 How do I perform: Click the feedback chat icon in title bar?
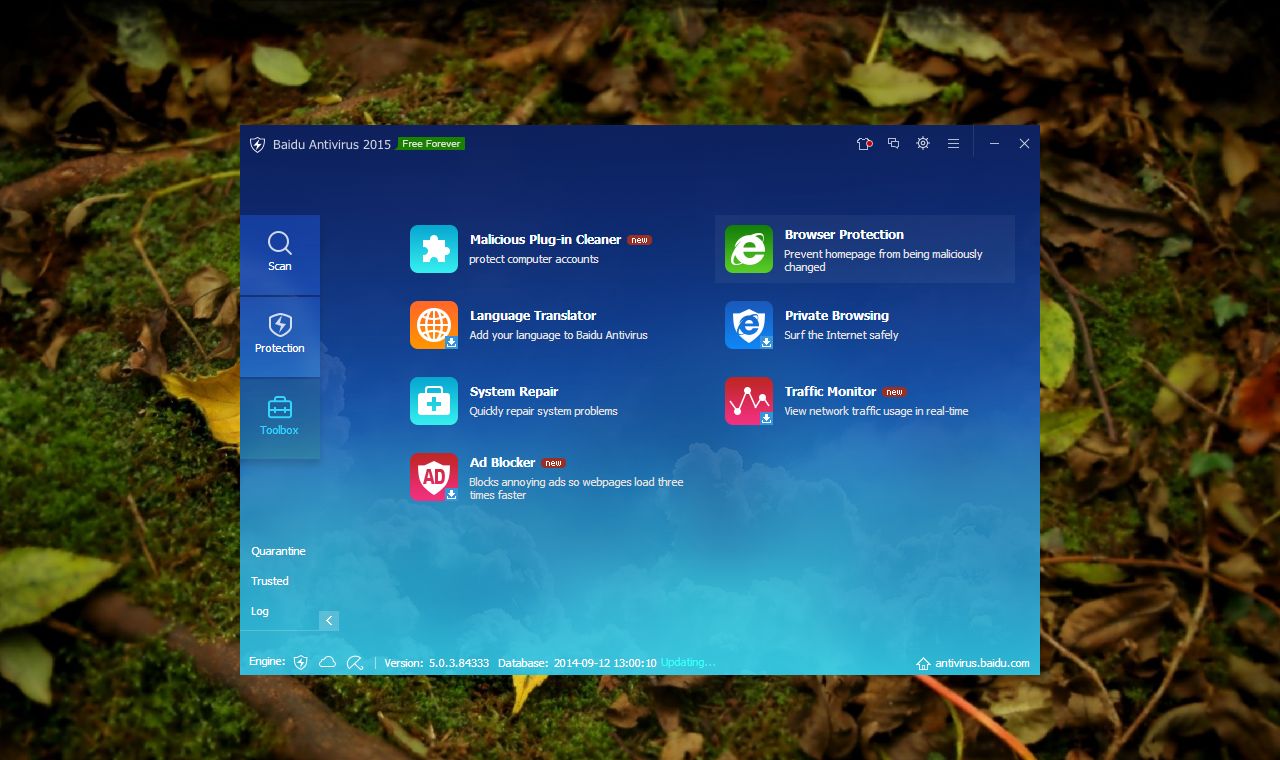click(x=894, y=144)
